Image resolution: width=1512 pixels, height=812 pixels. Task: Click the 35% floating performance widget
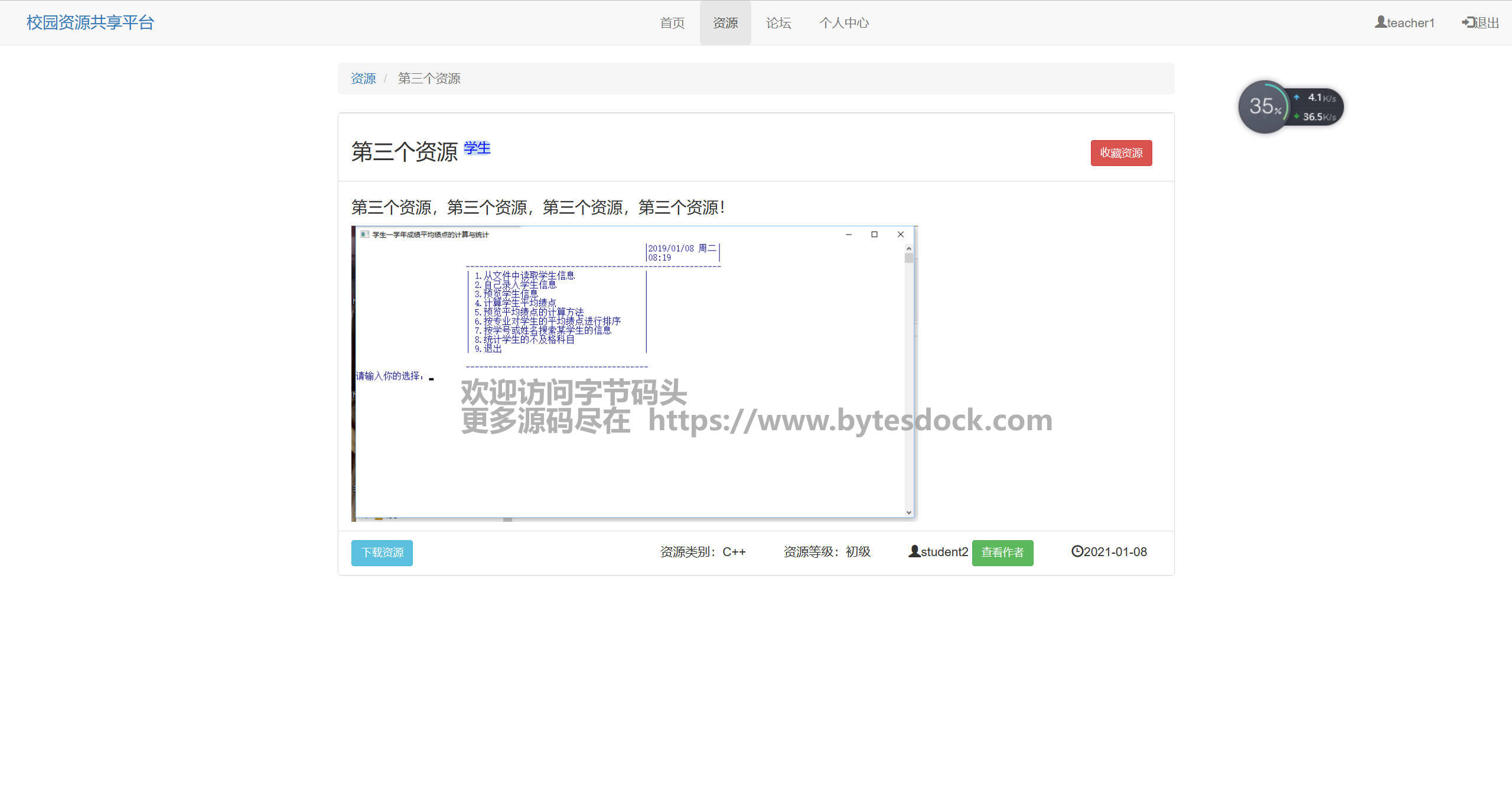[1264, 107]
